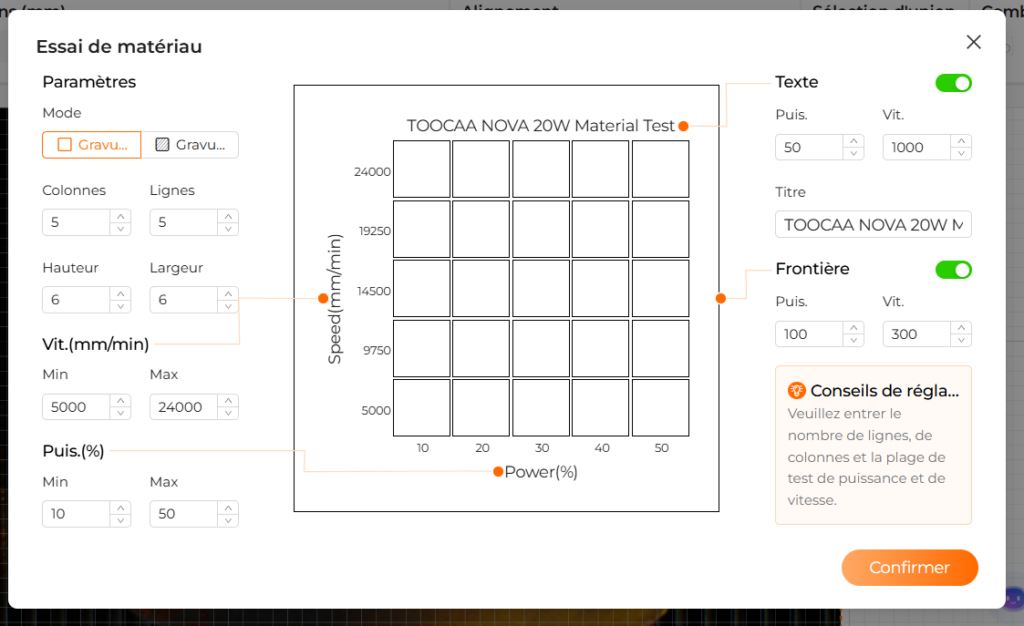1024x626 pixels.
Task: Click the 14500 speed label in preview
Action: 374,291
